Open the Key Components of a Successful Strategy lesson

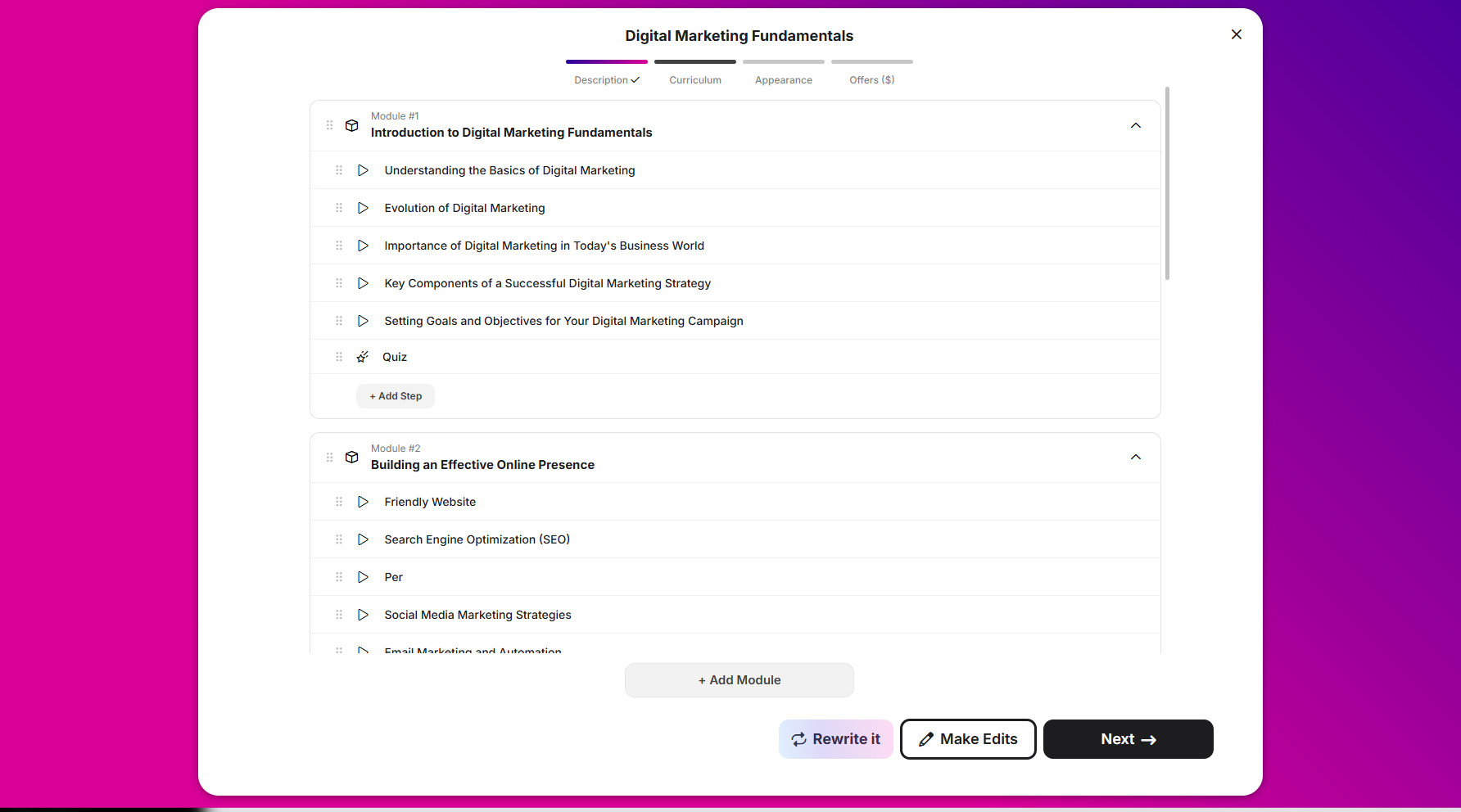[x=548, y=283]
